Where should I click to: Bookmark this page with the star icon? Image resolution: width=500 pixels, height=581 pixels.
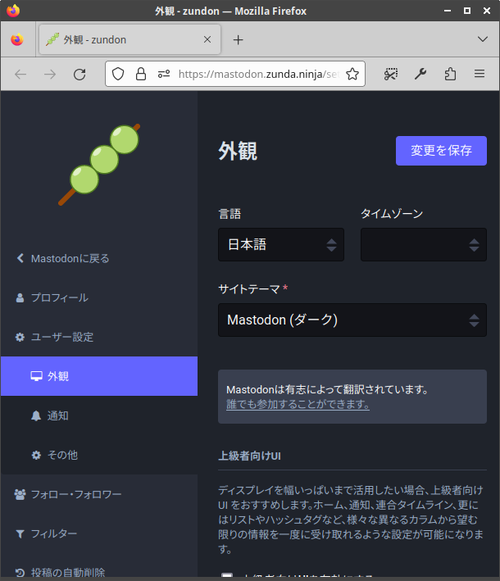(x=352, y=74)
